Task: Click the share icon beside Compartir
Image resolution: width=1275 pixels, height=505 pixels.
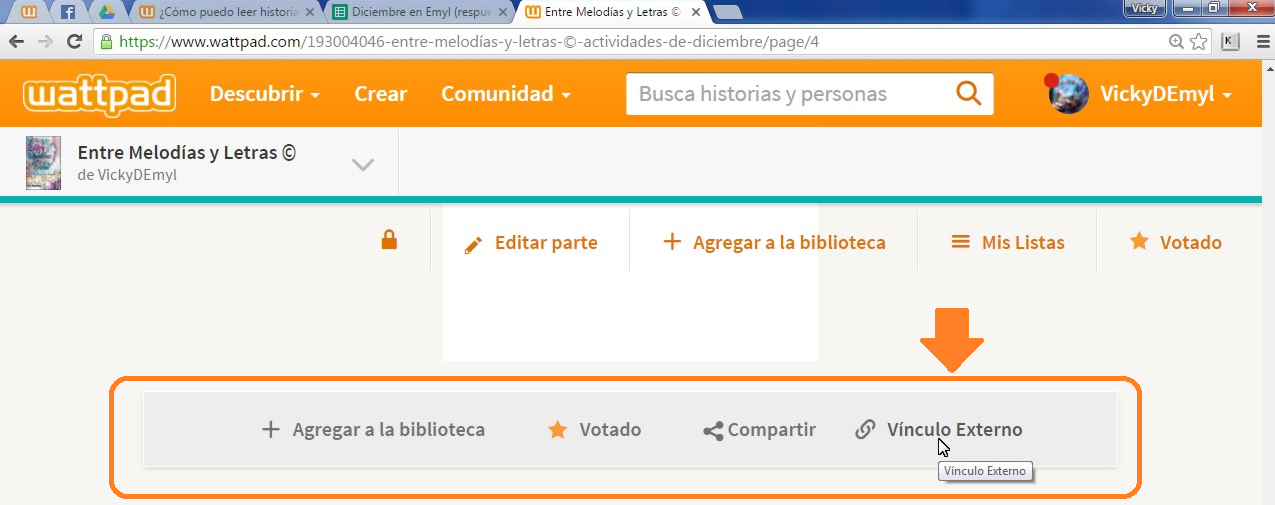Action: tap(713, 431)
